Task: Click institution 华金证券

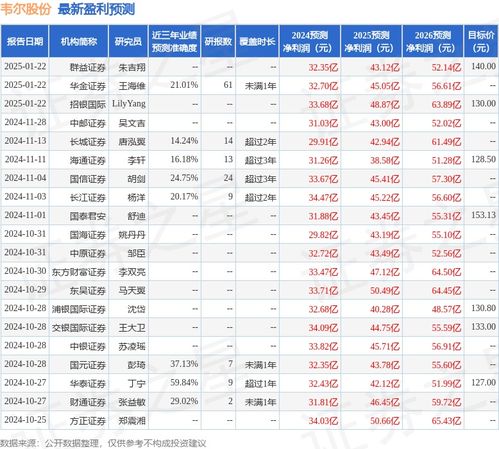Action: click(88, 86)
